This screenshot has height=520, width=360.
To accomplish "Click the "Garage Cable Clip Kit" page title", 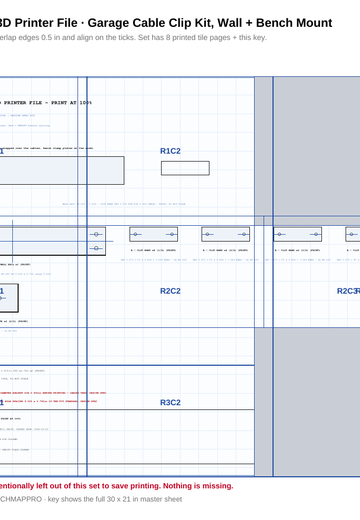I will [150, 23].
